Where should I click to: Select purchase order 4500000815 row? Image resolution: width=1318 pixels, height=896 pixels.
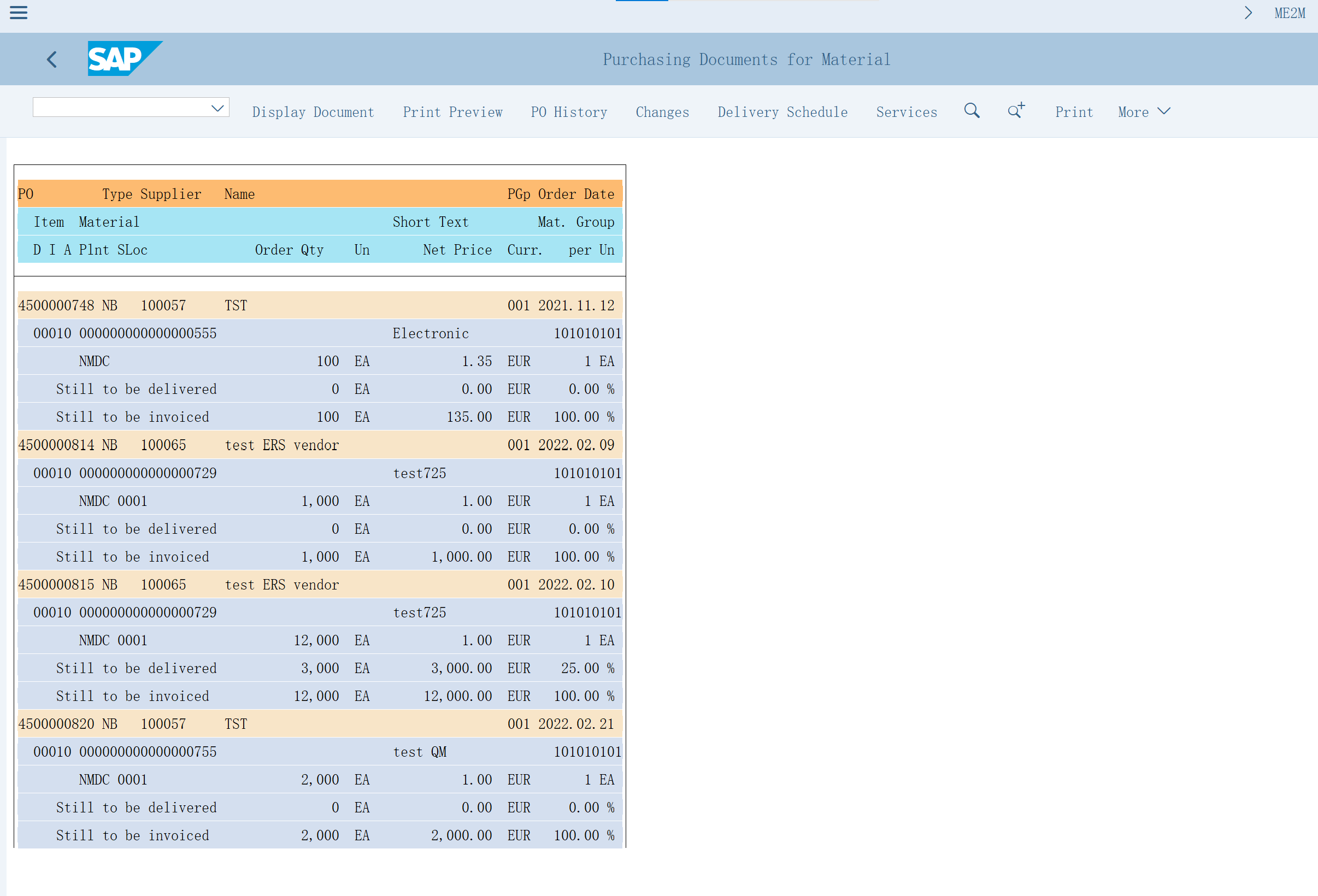56,585
